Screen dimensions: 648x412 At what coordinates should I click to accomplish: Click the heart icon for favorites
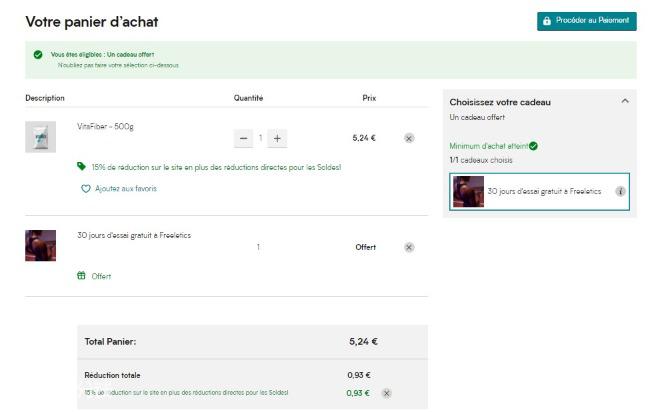click(86, 189)
